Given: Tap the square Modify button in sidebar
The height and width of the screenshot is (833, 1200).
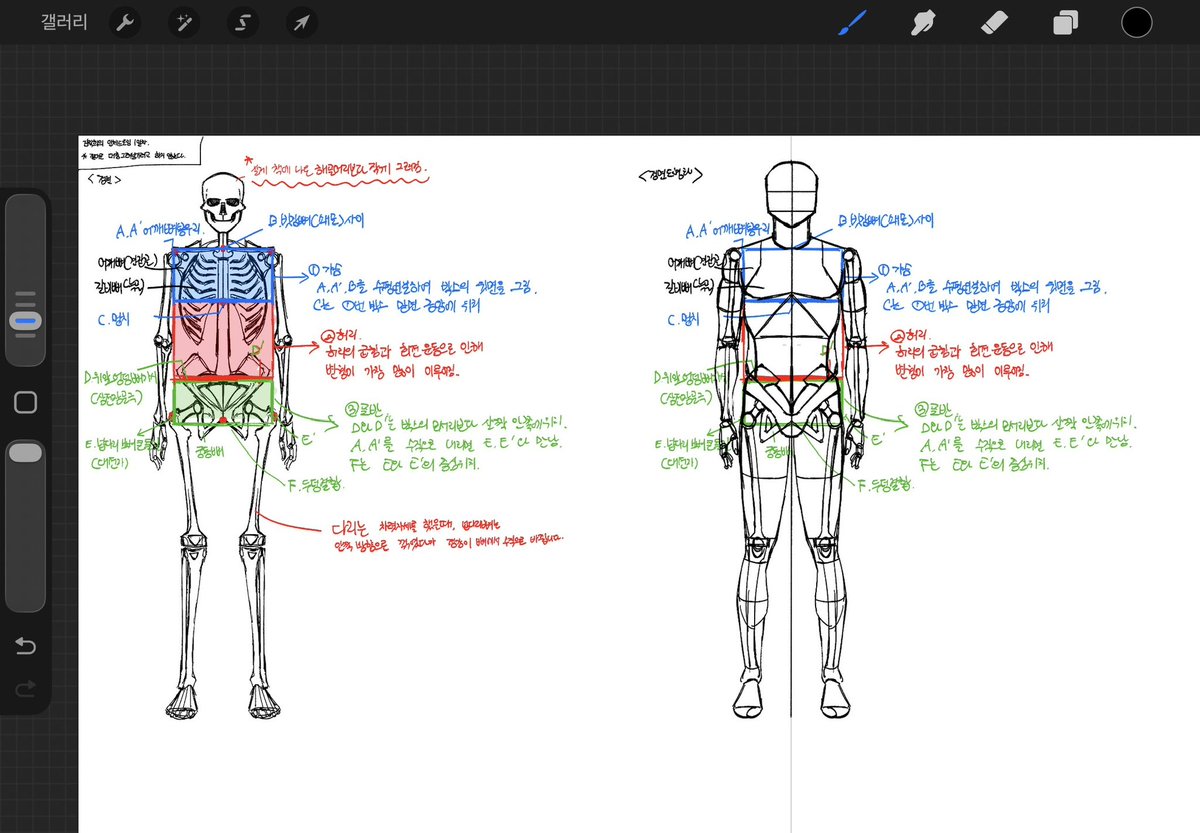Looking at the screenshot, I should pos(26,402).
